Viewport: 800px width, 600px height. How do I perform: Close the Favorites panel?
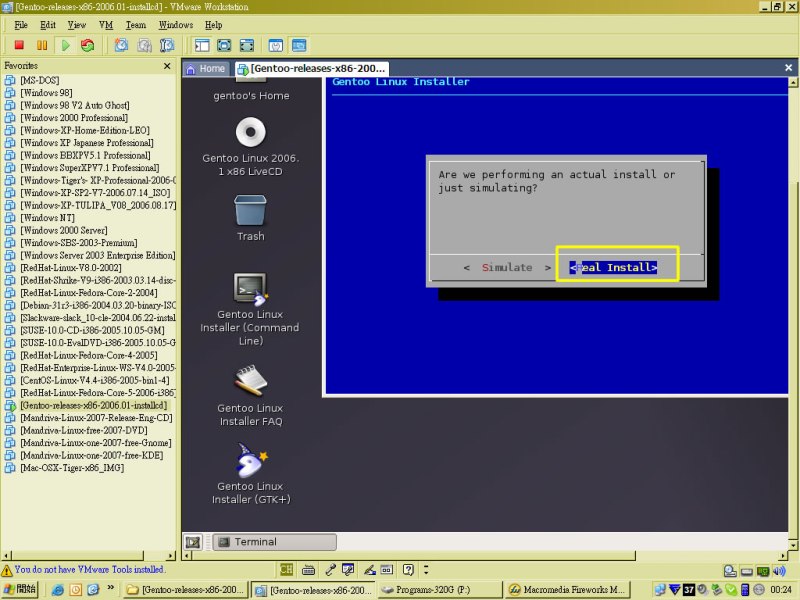pyautogui.click(x=167, y=66)
